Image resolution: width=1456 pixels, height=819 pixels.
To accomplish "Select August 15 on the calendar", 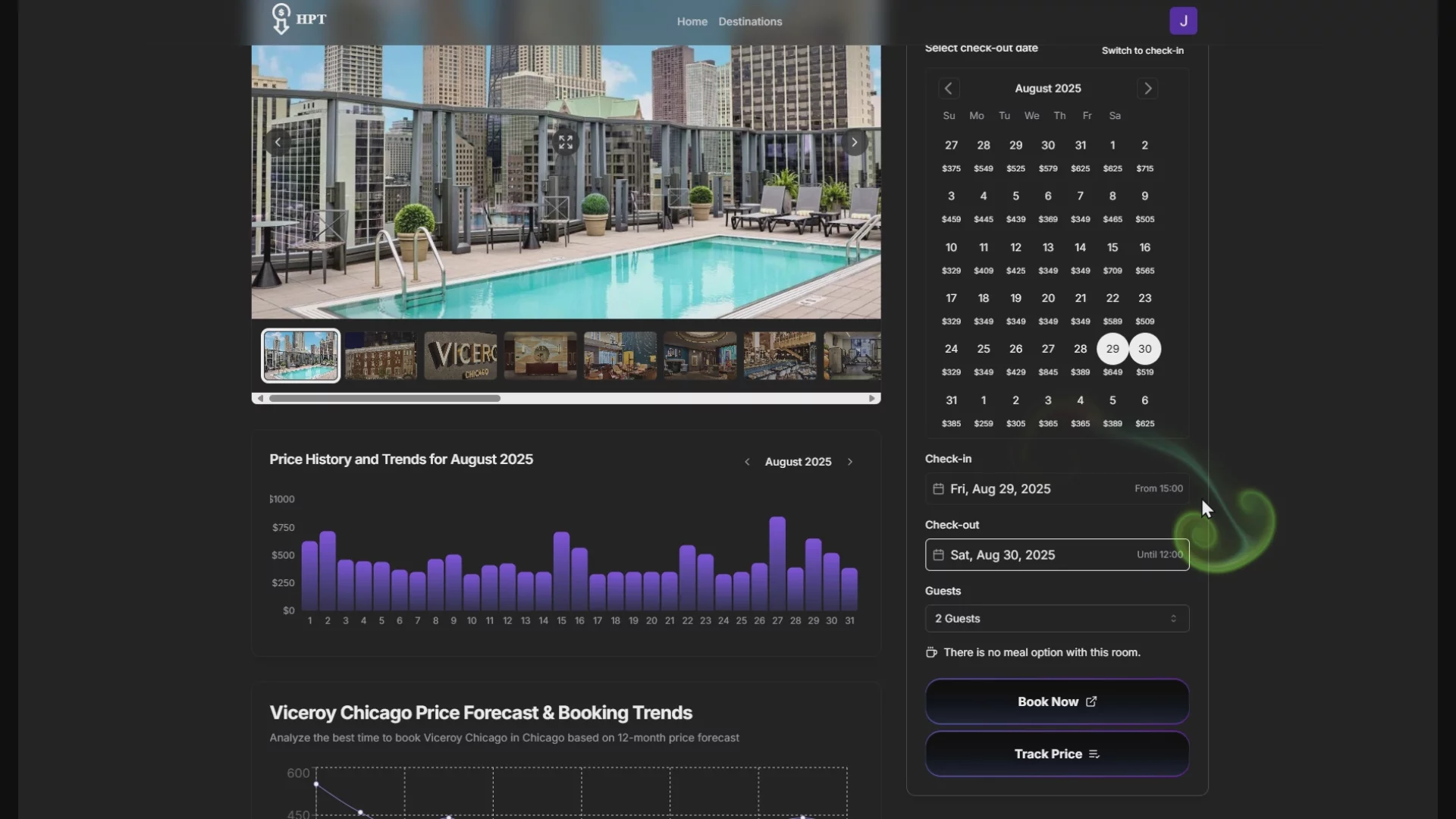I will point(1112,247).
